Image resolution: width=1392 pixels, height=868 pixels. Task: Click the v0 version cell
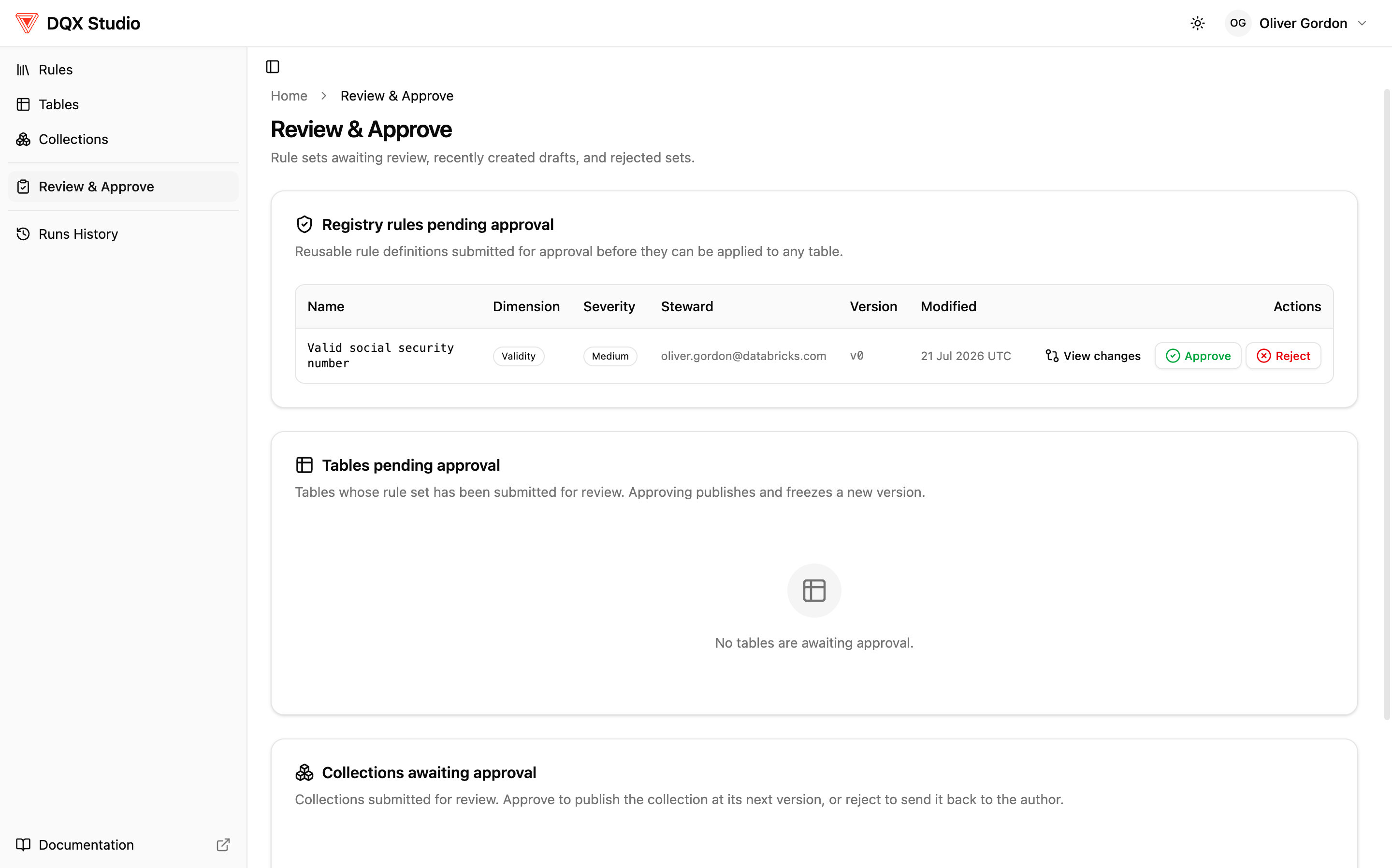(x=856, y=356)
